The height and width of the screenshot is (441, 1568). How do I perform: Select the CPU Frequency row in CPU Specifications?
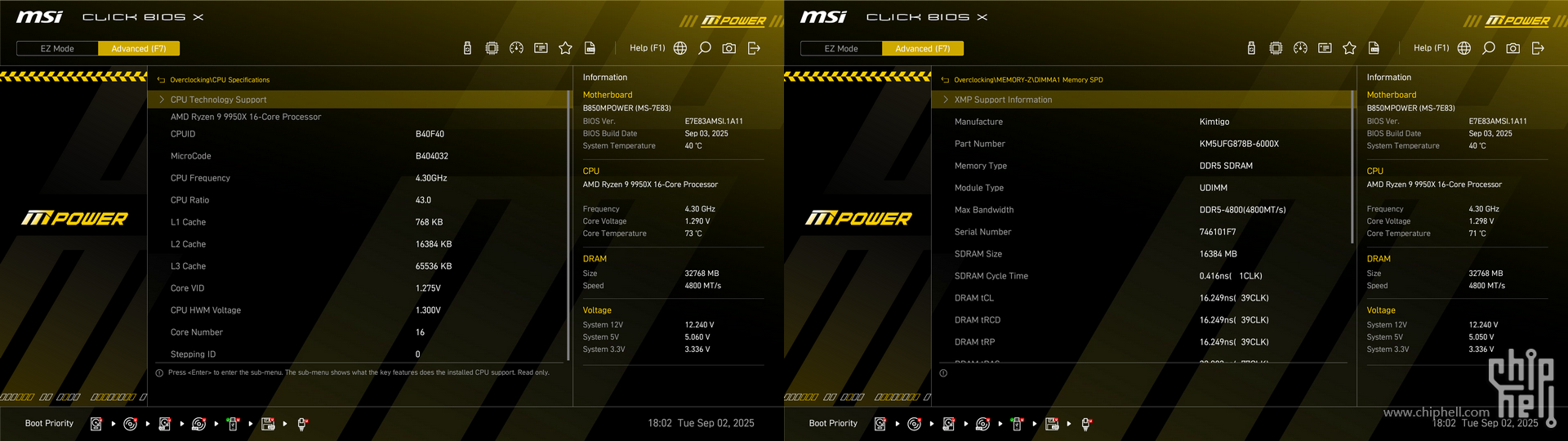358,178
